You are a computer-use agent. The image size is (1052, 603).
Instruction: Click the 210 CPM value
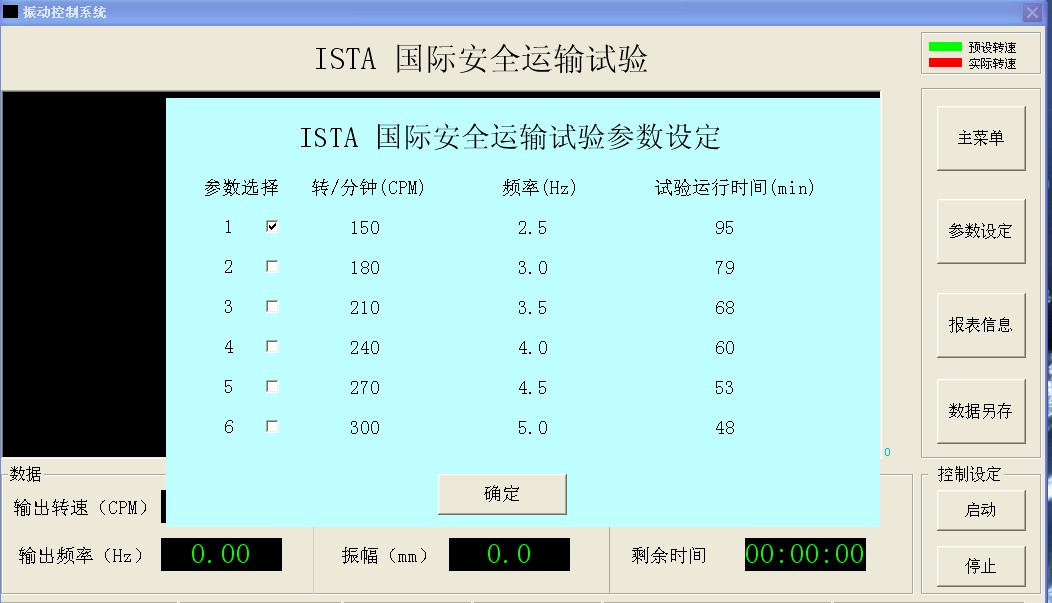click(365, 308)
